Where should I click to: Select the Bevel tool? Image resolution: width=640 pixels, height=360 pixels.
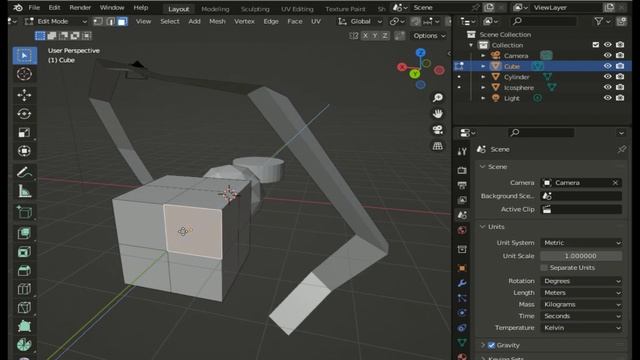tap(24, 271)
